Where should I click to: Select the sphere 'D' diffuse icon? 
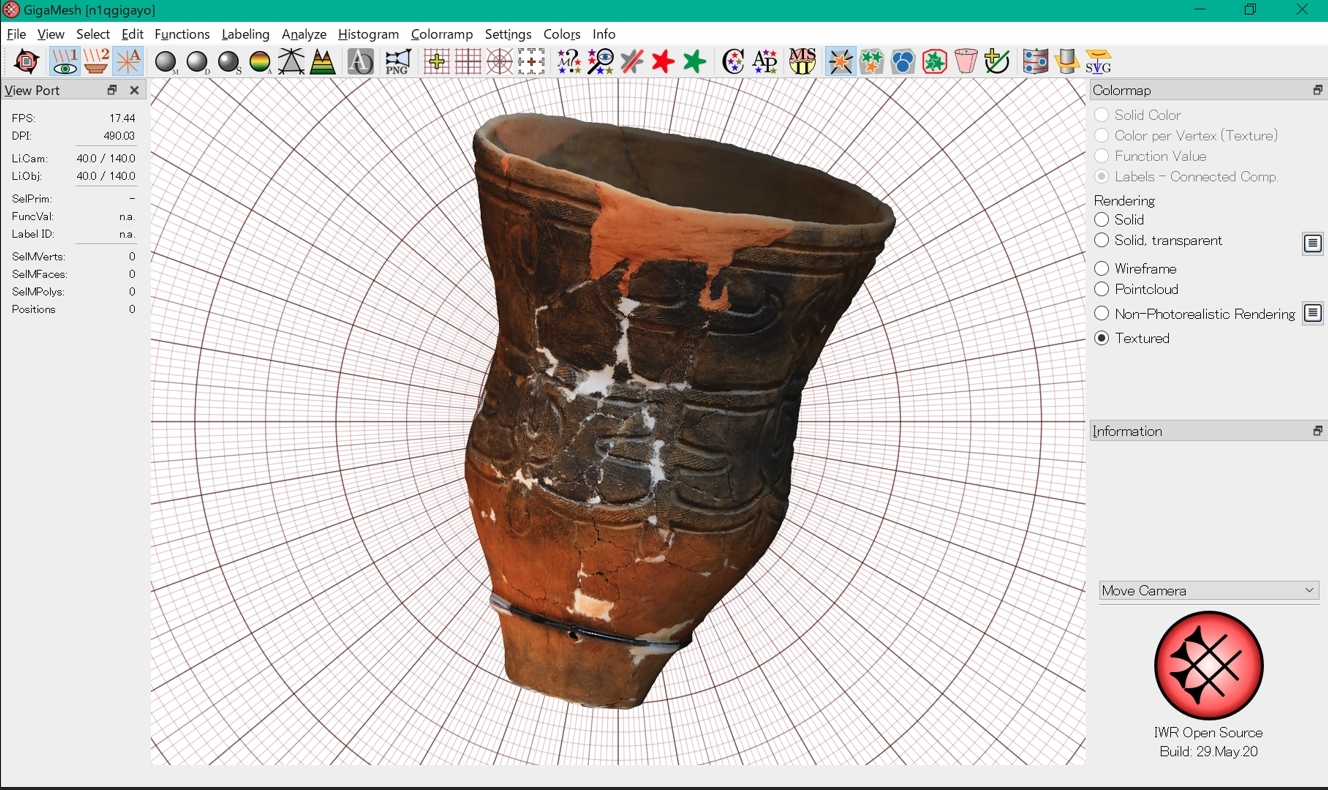(198, 62)
